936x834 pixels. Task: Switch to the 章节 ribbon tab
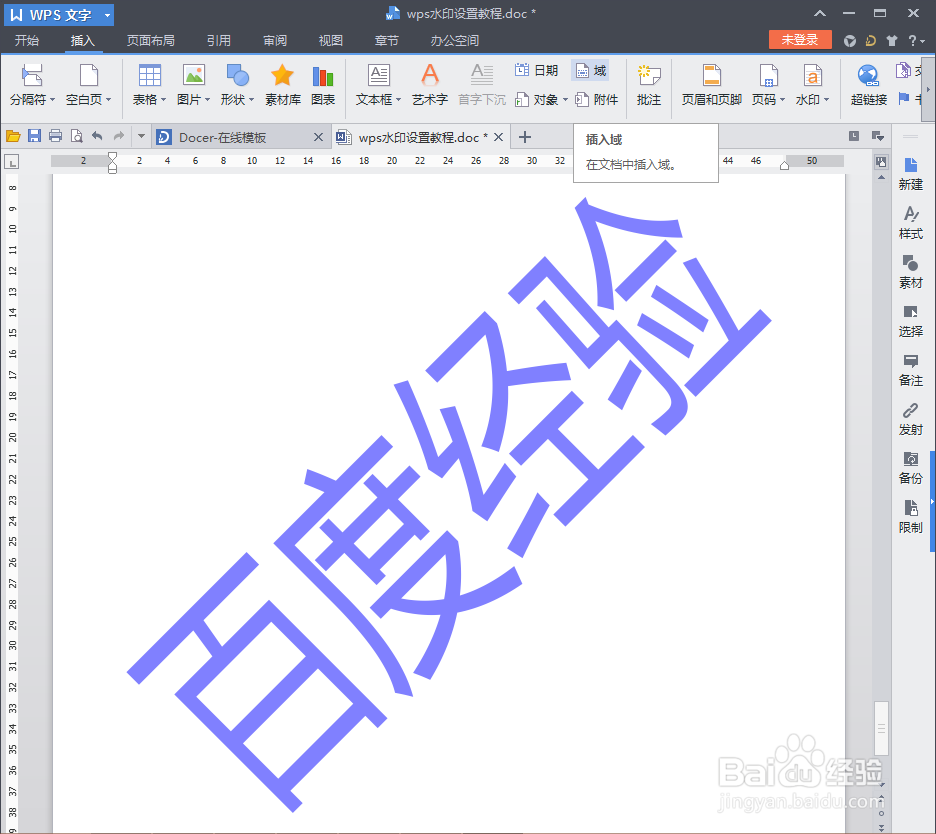[x=386, y=41]
